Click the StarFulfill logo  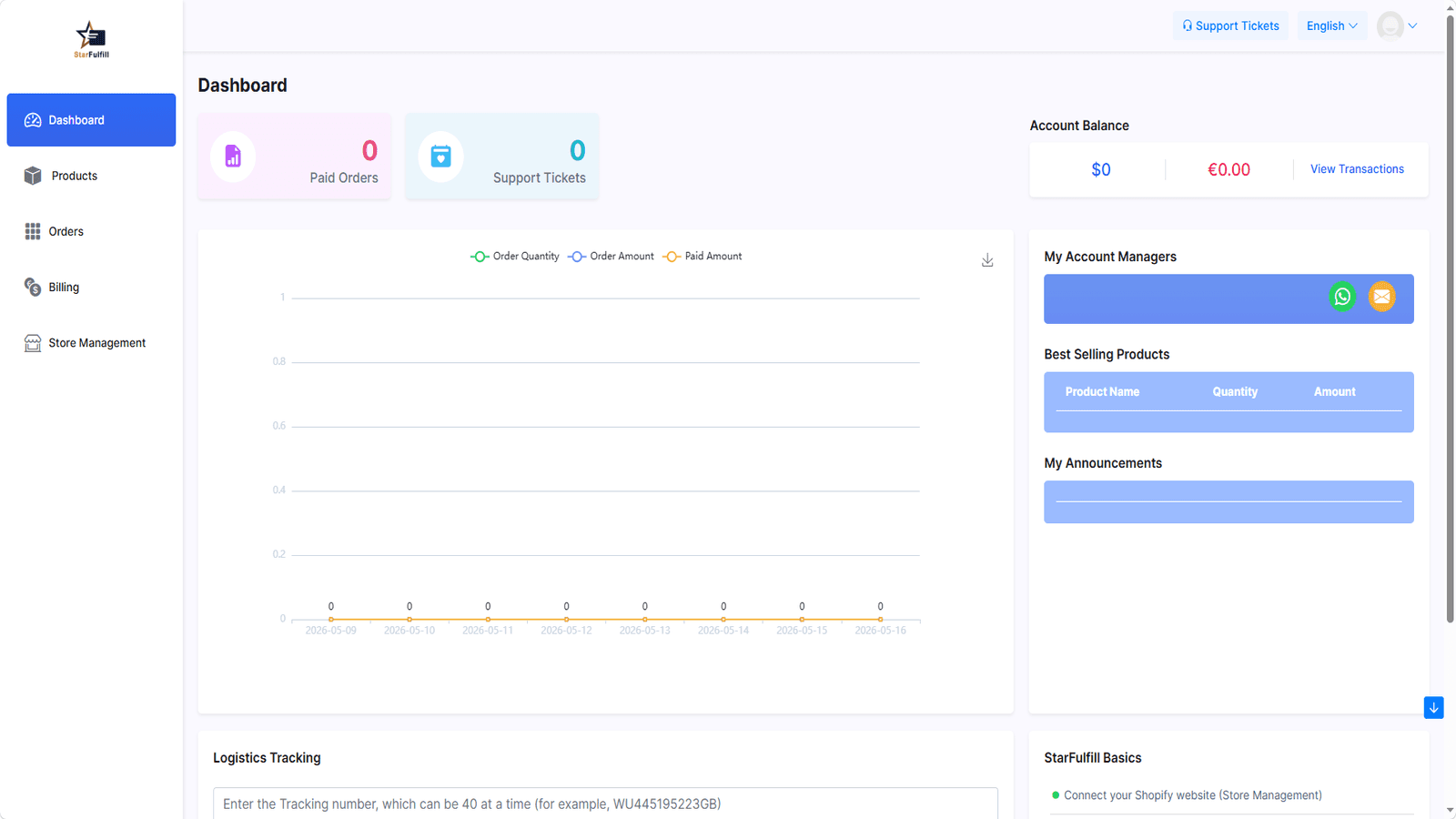click(92, 40)
